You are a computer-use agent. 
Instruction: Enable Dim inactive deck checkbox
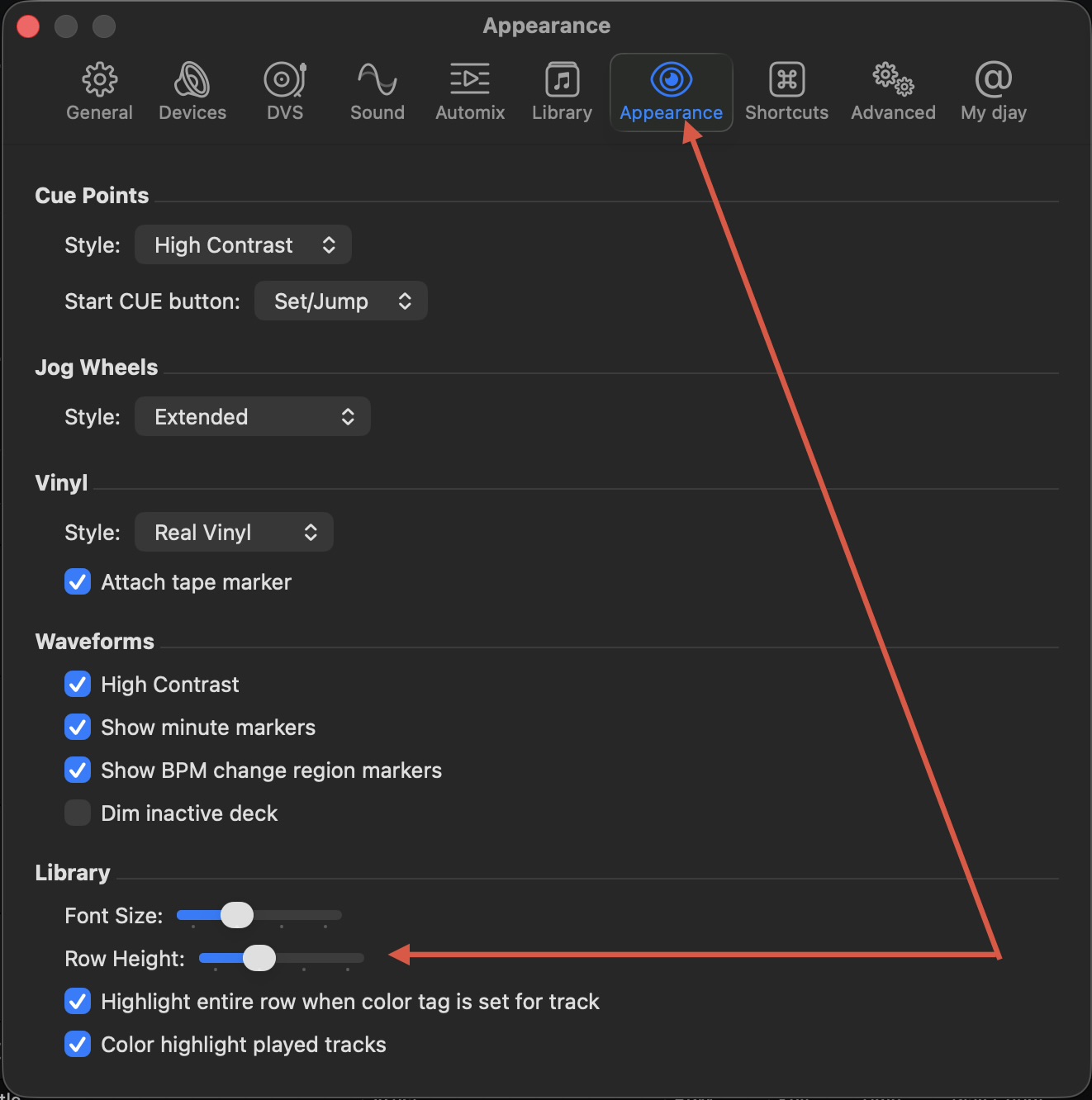pyautogui.click(x=78, y=813)
